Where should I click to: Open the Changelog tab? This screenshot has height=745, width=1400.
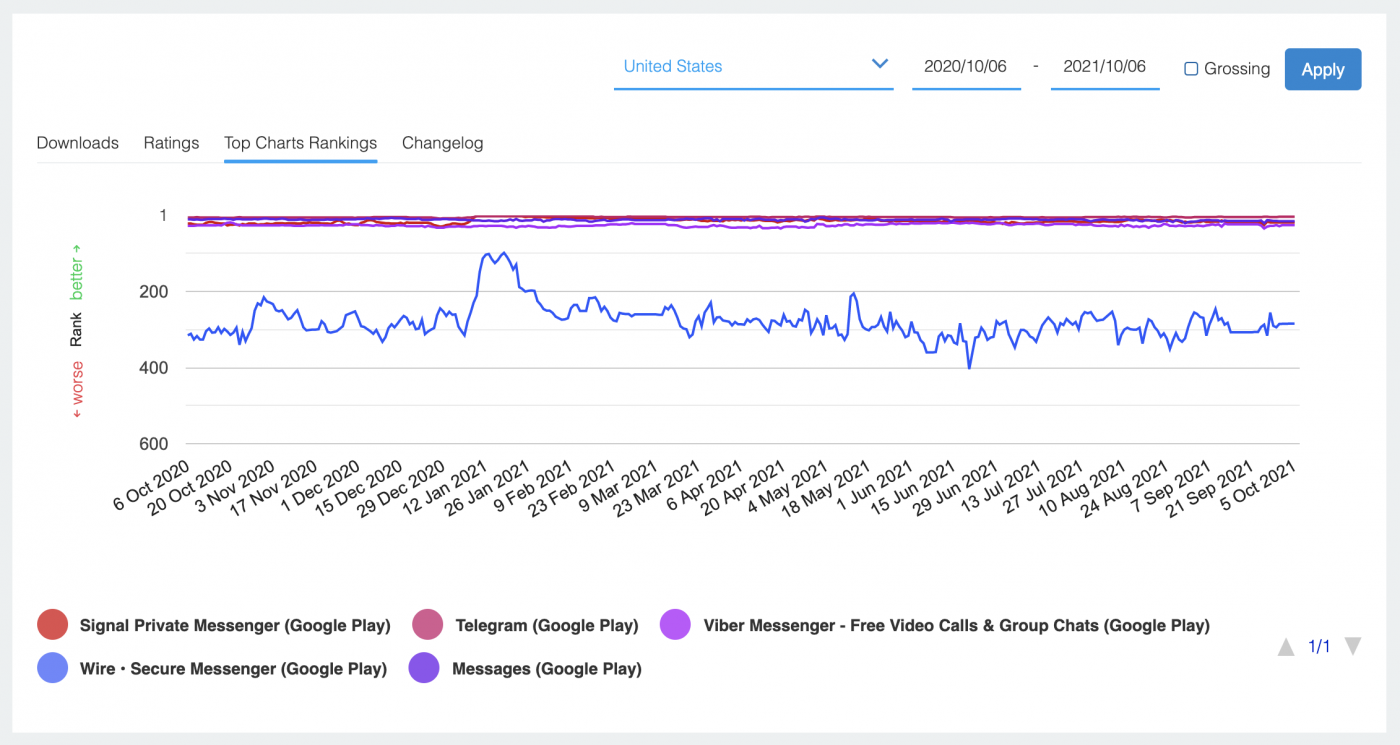pos(442,143)
